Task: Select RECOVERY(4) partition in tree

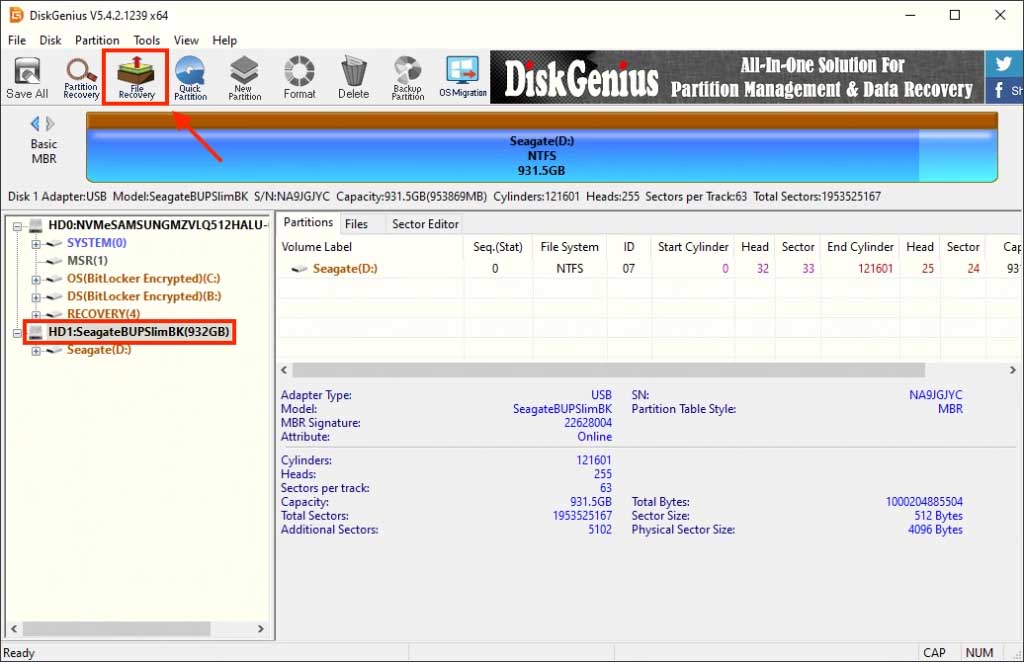Action: click(x=103, y=313)
